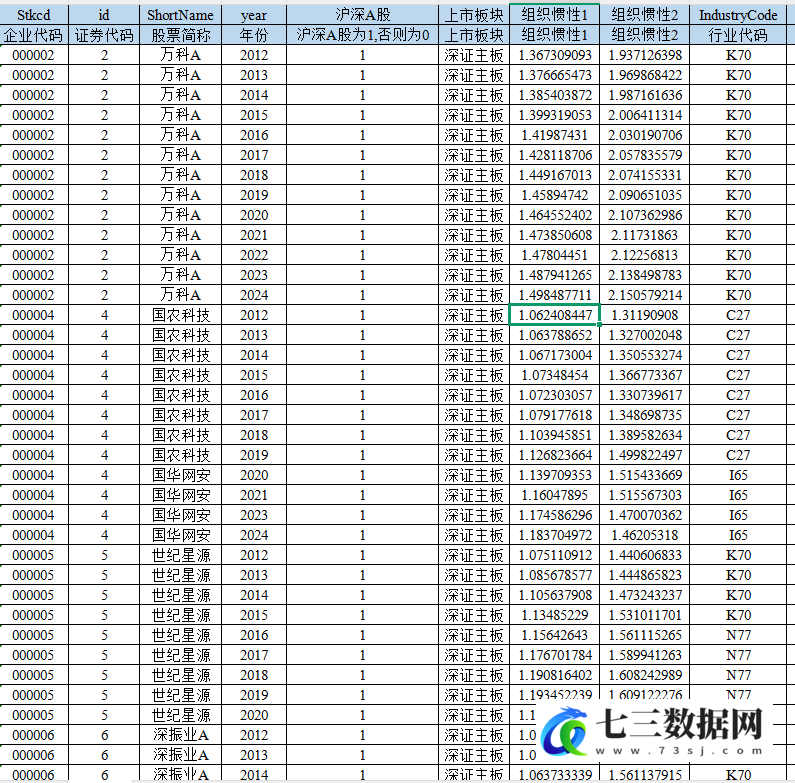Viewport: 795px width, 783px height.
Task: Select the 世纪星源 cell for year 2020
Action: (180, 715)
